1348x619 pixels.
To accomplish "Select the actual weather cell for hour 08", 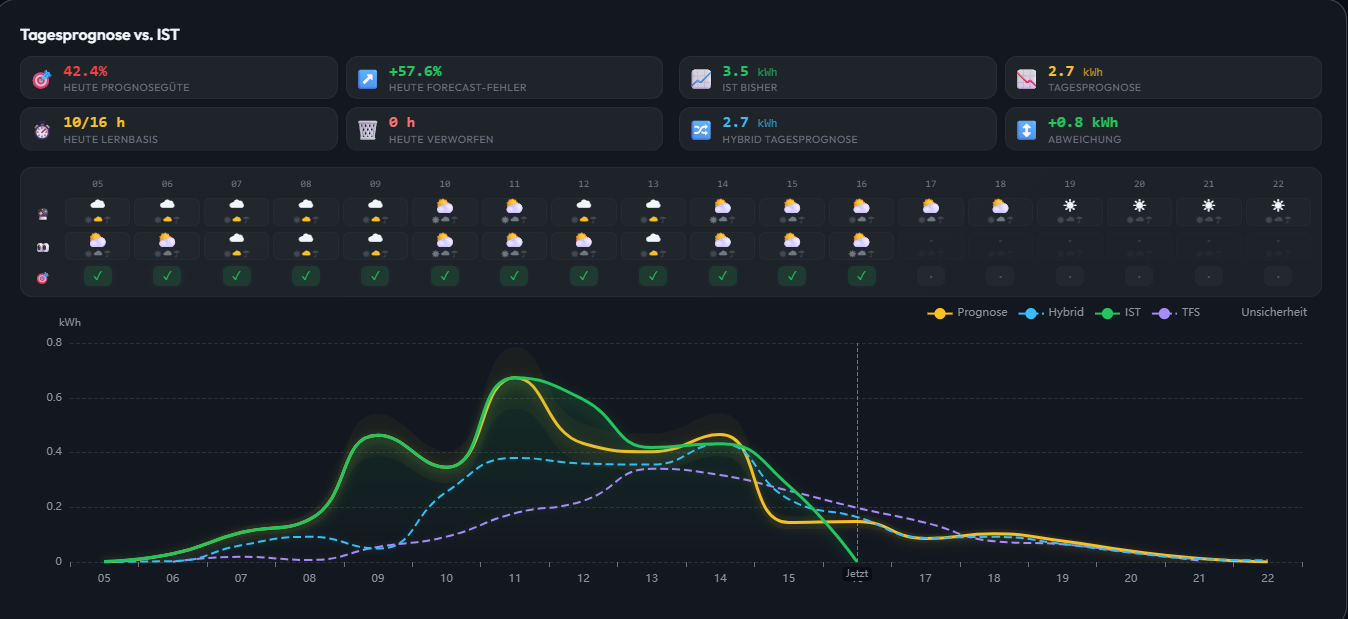I will coord(306,245).
